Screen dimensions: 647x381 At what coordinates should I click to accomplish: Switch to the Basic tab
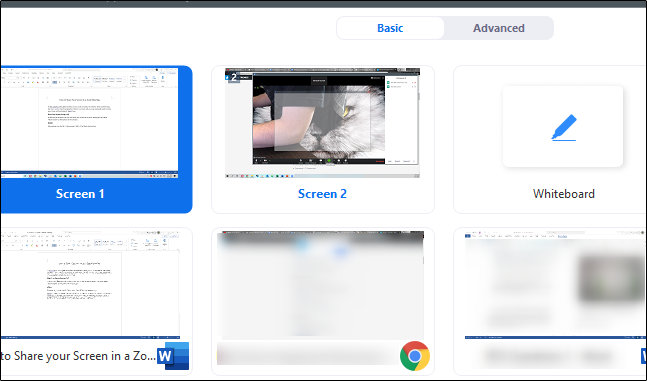(390, 28)
